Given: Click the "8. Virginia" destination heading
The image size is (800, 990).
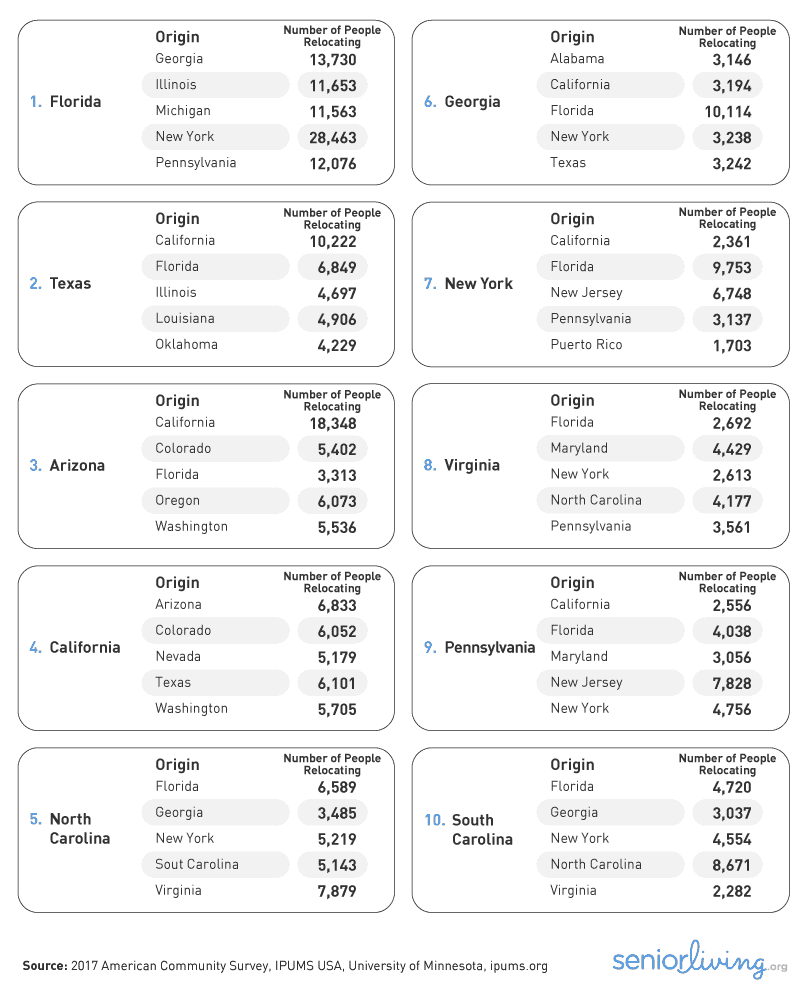Looking at the screenshot, I should point(462,466).
